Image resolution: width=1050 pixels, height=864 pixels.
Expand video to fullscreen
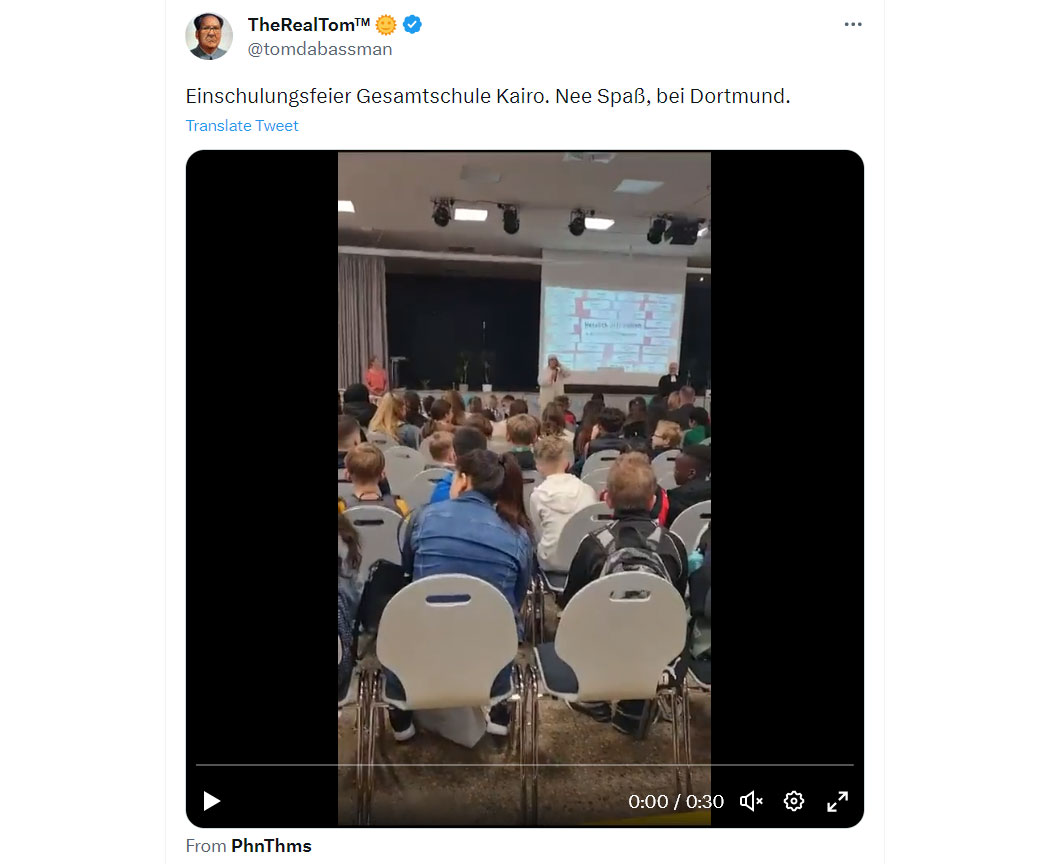[837, 801]
